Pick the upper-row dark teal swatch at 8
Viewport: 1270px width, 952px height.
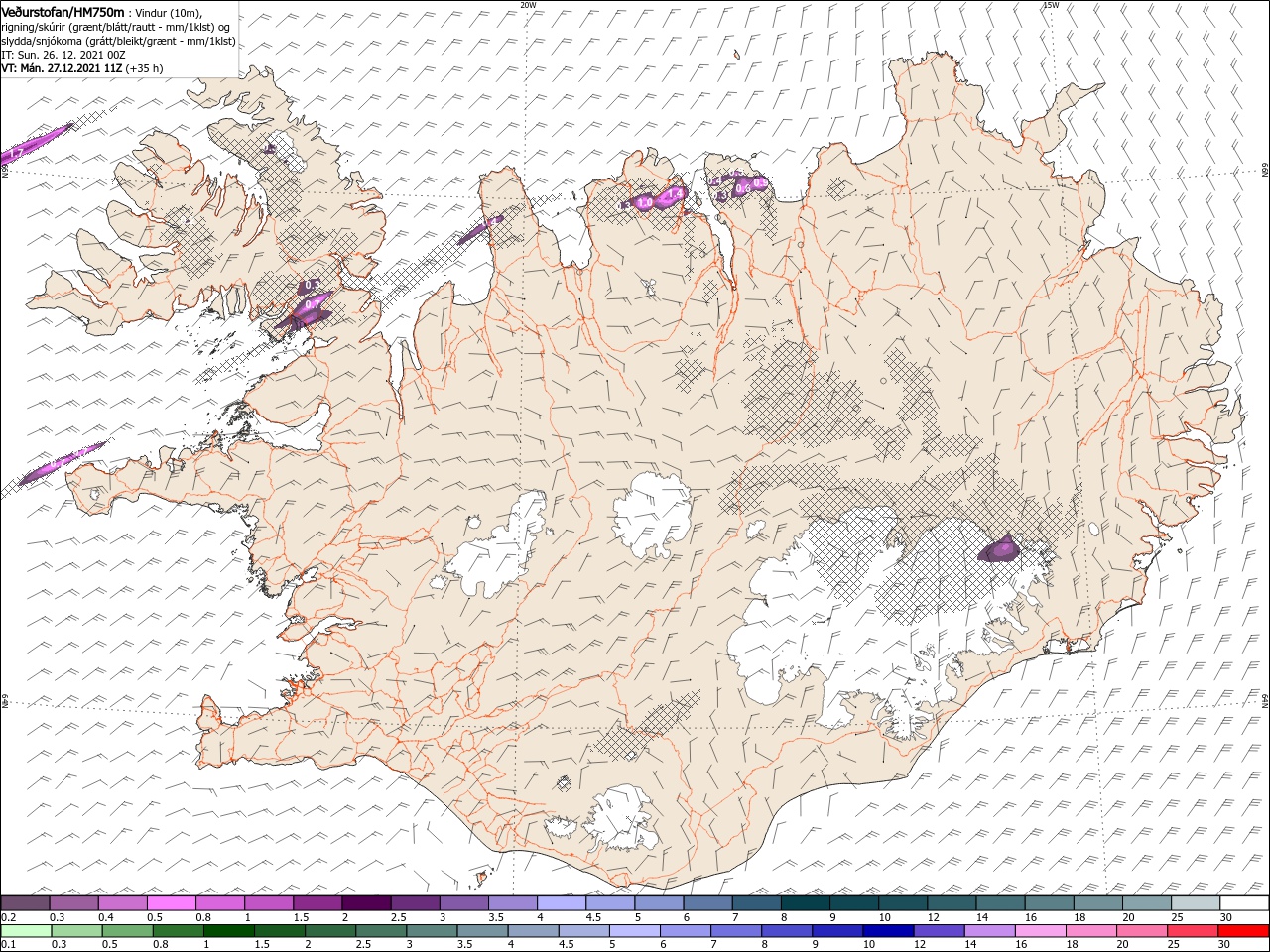(x=804, y=902)
